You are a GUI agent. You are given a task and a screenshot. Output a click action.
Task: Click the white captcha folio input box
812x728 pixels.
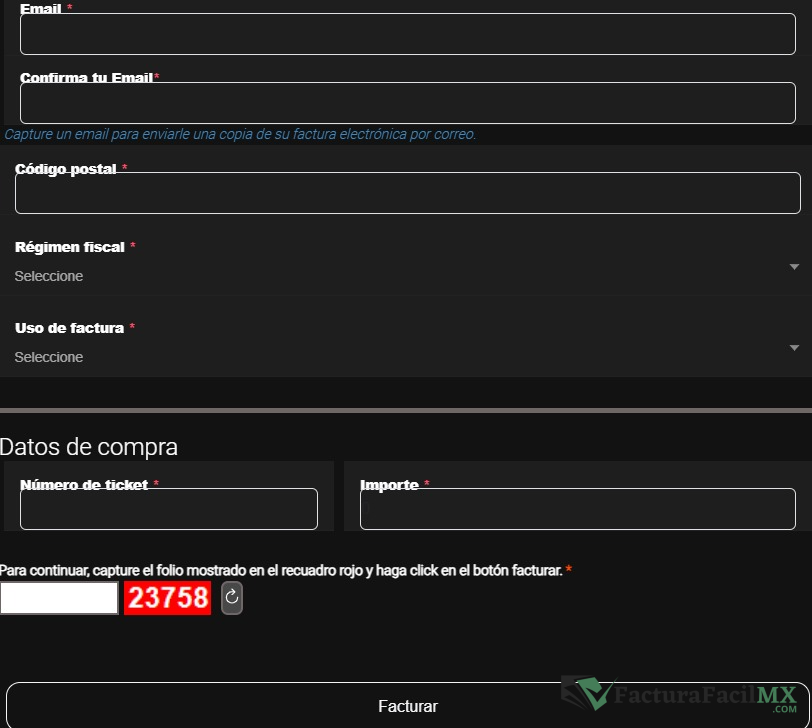point(59,598)
